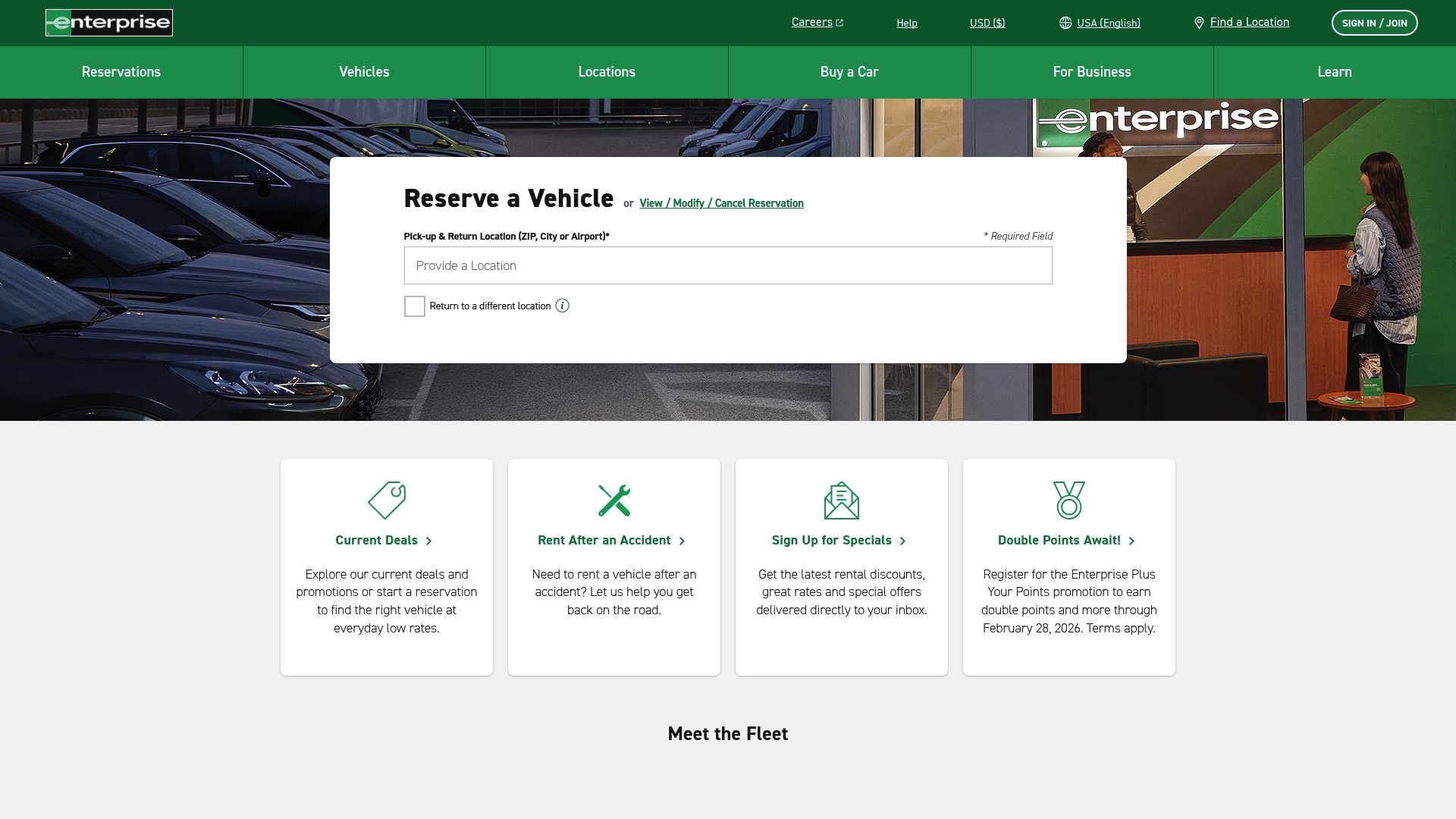The height and width of the screenshot is (819, 1456).
Task: Expand the Current Deals chevron arrow
Action: (x=430, y=541)
